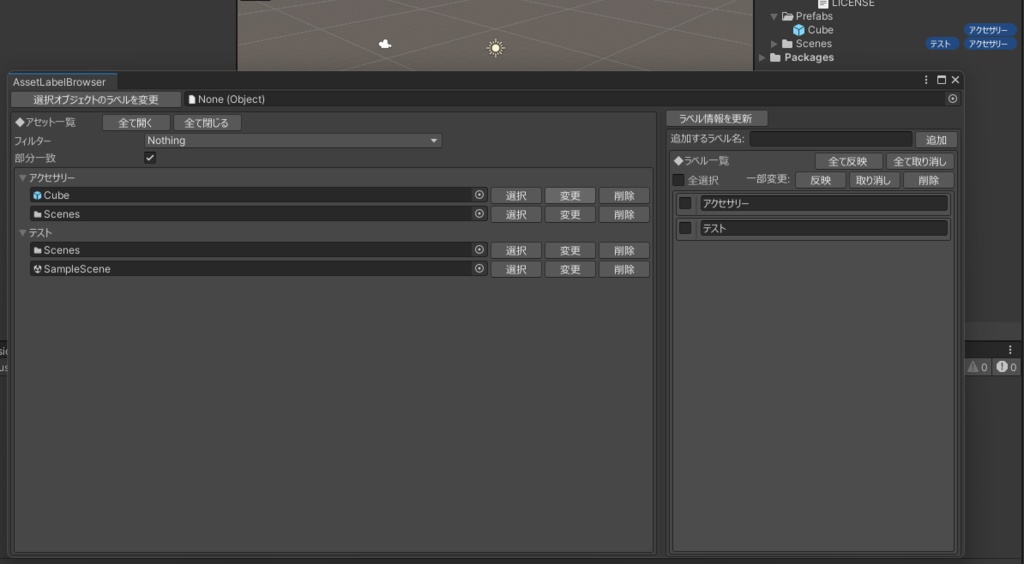Expand the Packages folder in Project tree
The image size is (1024, 564).
761,57
